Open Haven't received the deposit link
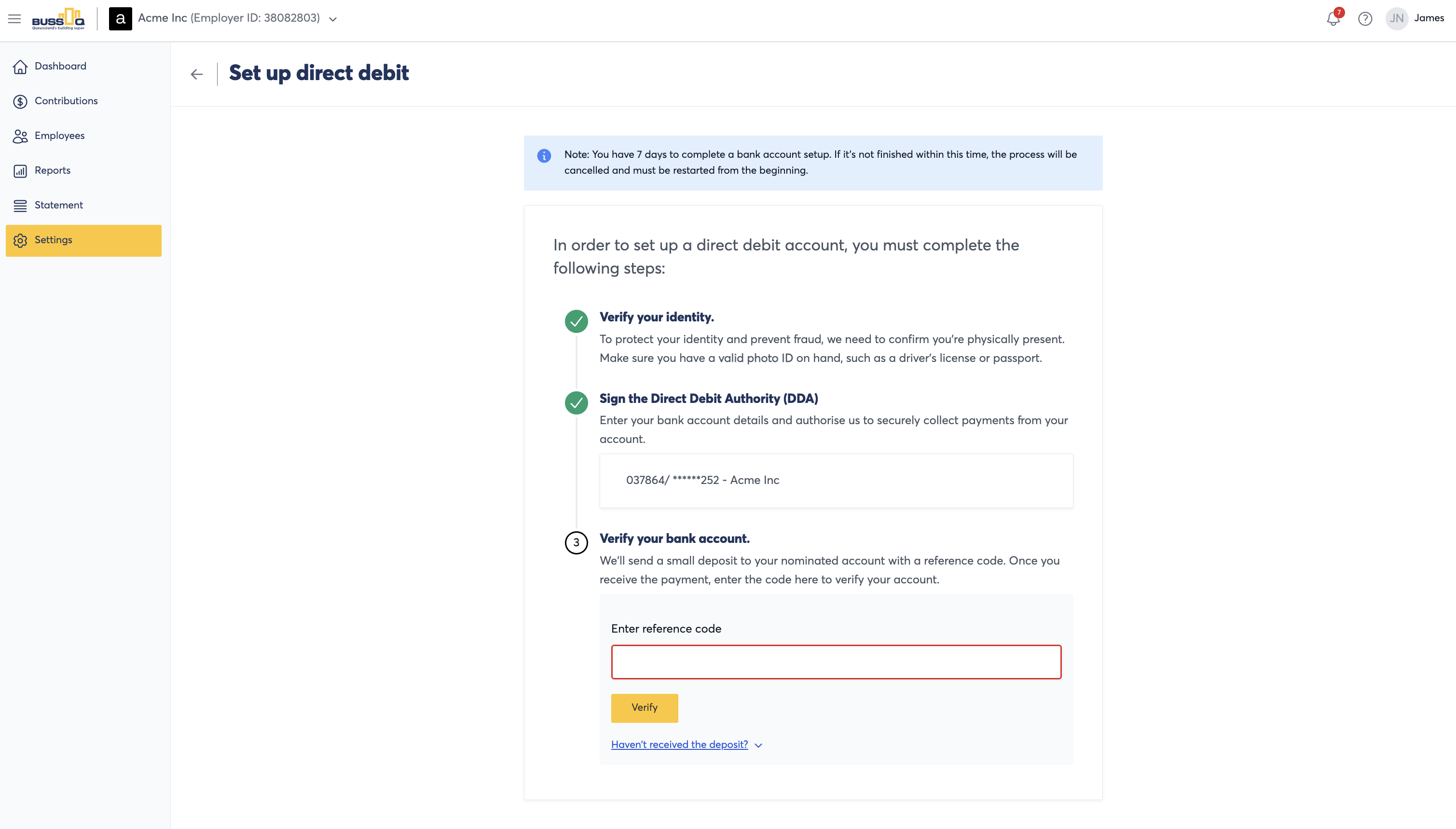This screenshot has height=829, width=1456. click(x=679, y=745)
